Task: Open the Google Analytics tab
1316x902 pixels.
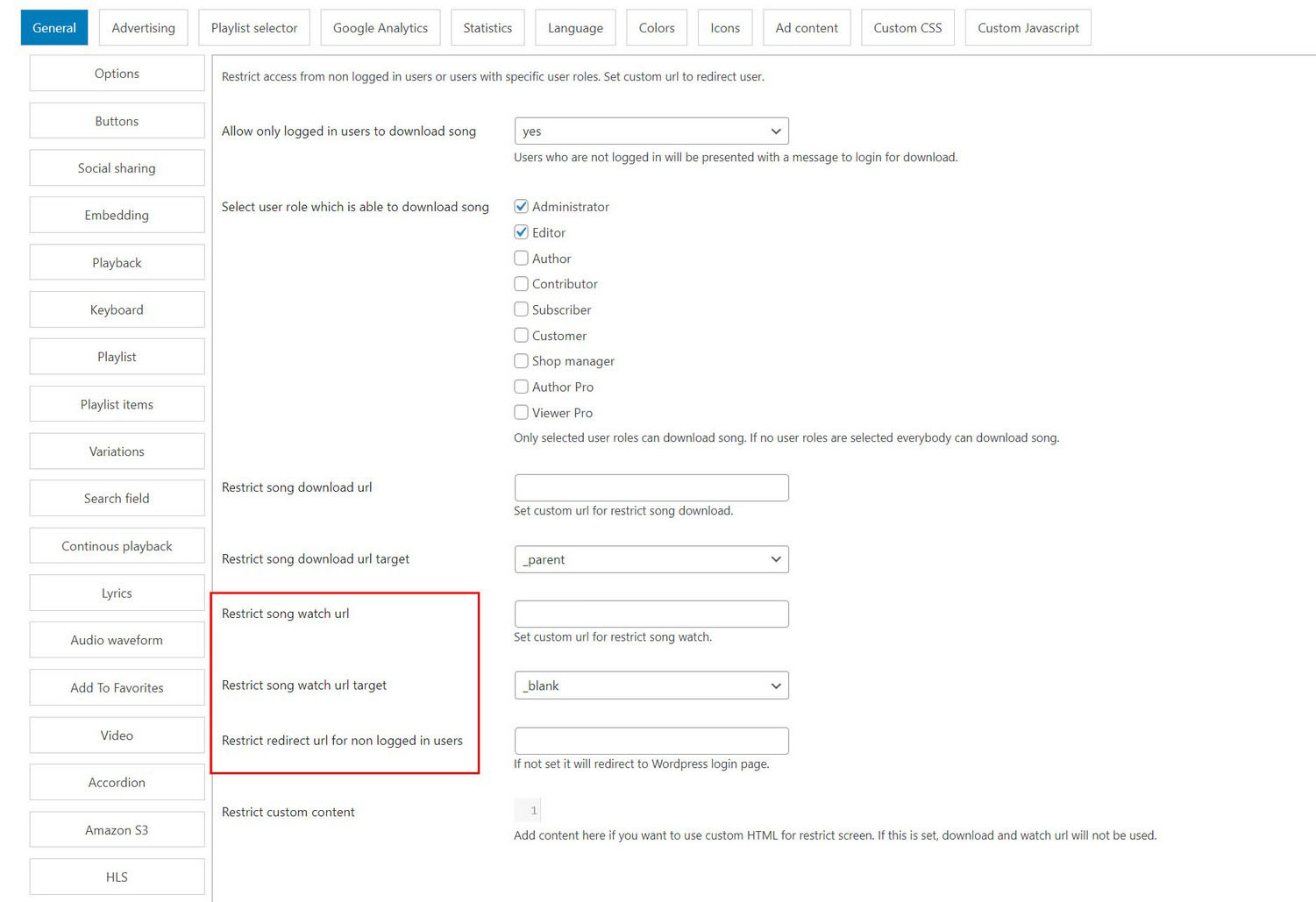Action: click(381, 28)
